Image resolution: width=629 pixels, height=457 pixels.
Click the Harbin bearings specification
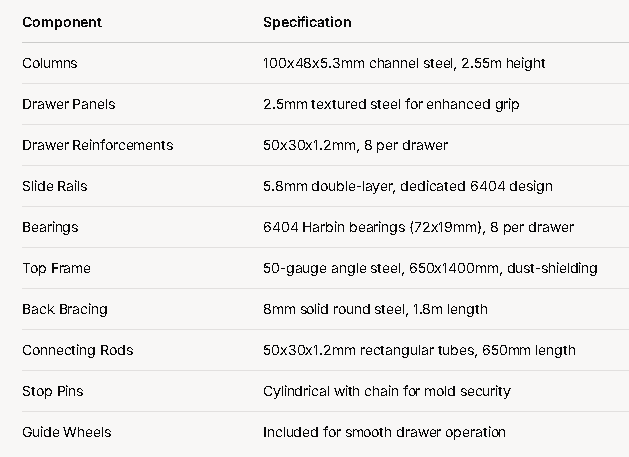click(x=418, y=227)
